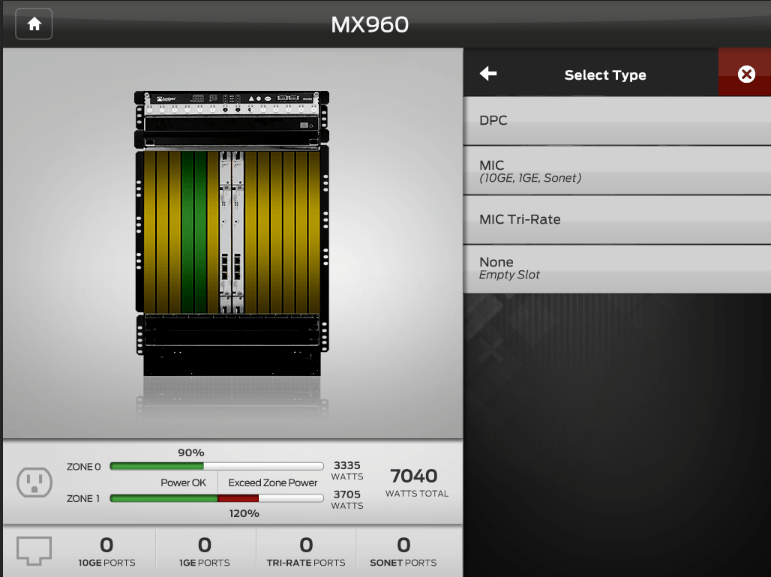The width and height of the screenshot is (771, 577).
Task: Click the power outlet icon
Action: pyautogui.click(x=34, y=483)
